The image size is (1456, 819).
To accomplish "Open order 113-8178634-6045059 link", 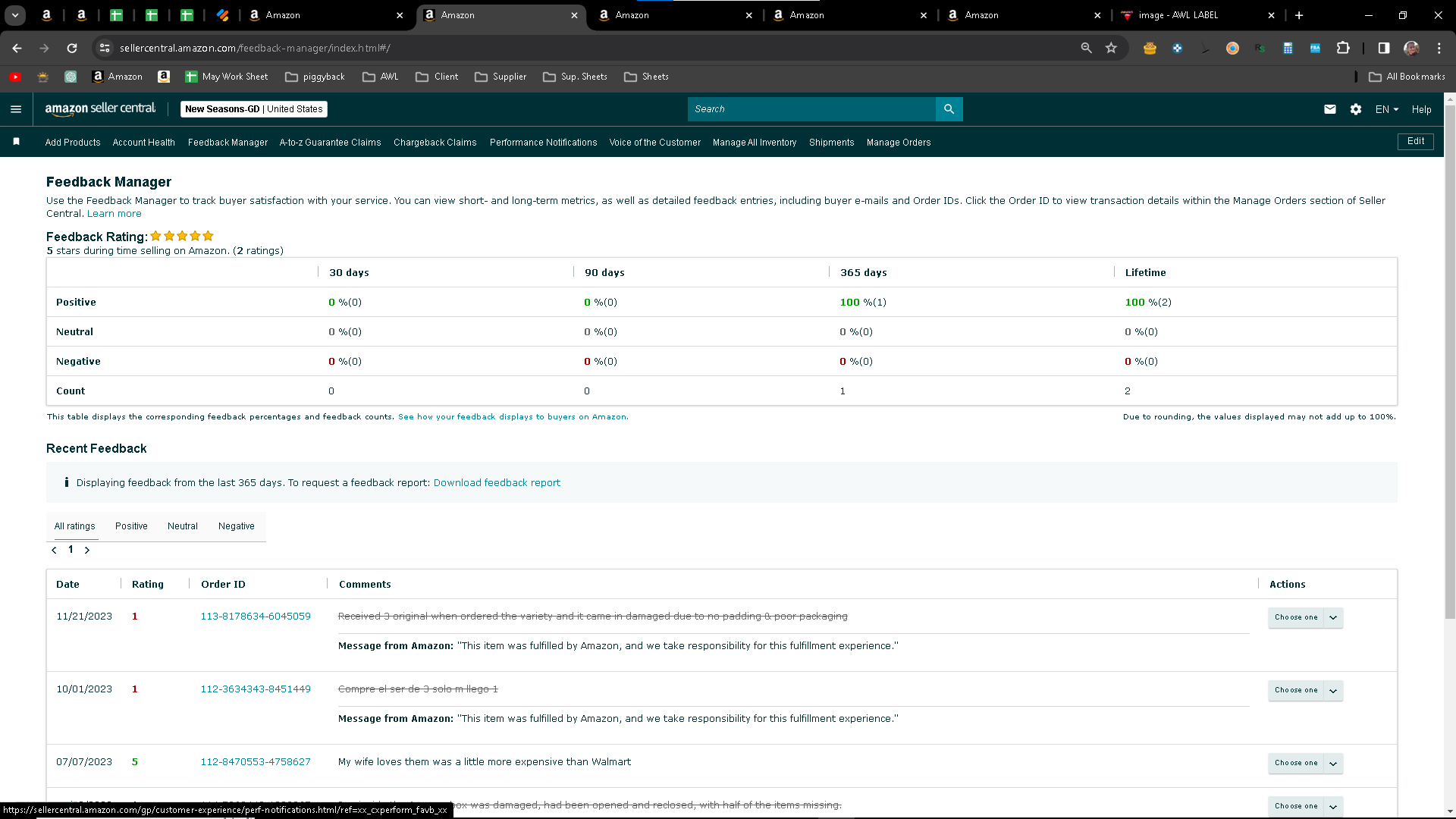I will click(x=256, y=617).
